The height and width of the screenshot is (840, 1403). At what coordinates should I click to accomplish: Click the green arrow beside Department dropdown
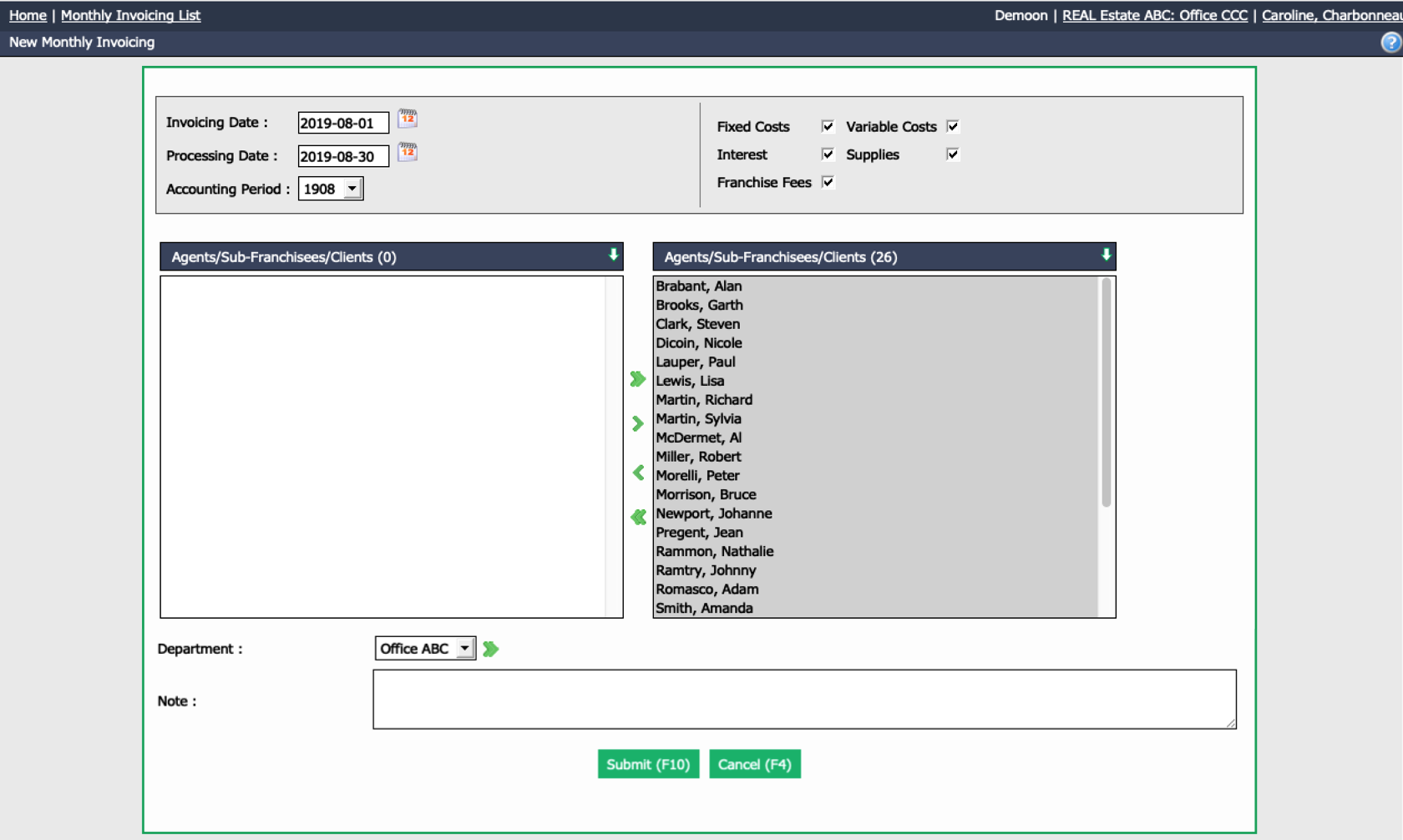click(x=491, y=649)
